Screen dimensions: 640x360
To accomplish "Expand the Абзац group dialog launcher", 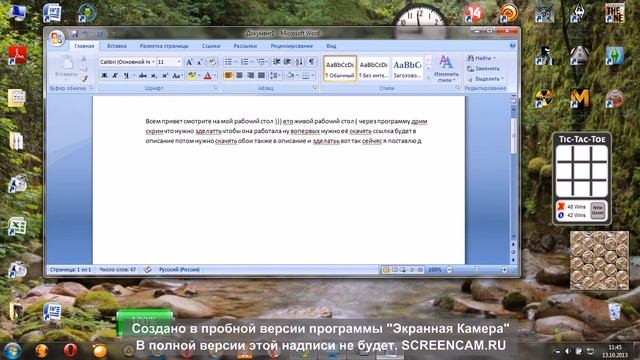I will pos(315,88).
